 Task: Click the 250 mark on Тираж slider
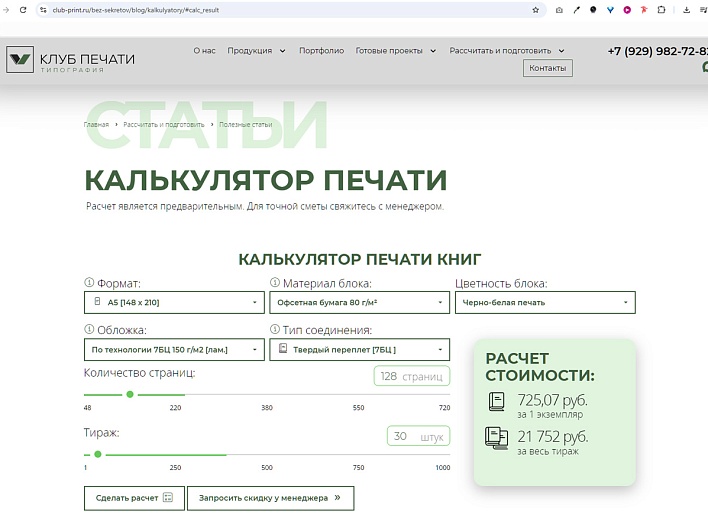(x=175, y=467)
